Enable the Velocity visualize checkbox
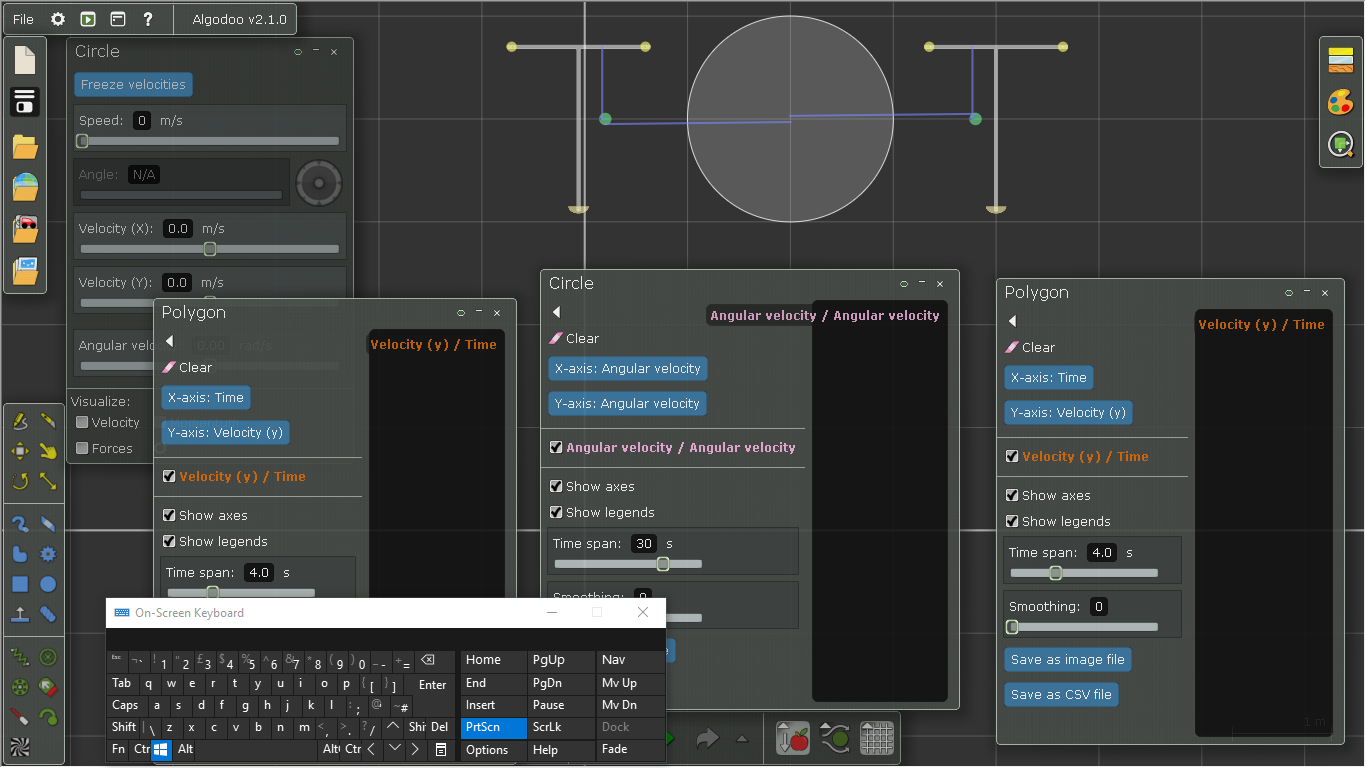The image size is (1366, 768). point(83,422)
